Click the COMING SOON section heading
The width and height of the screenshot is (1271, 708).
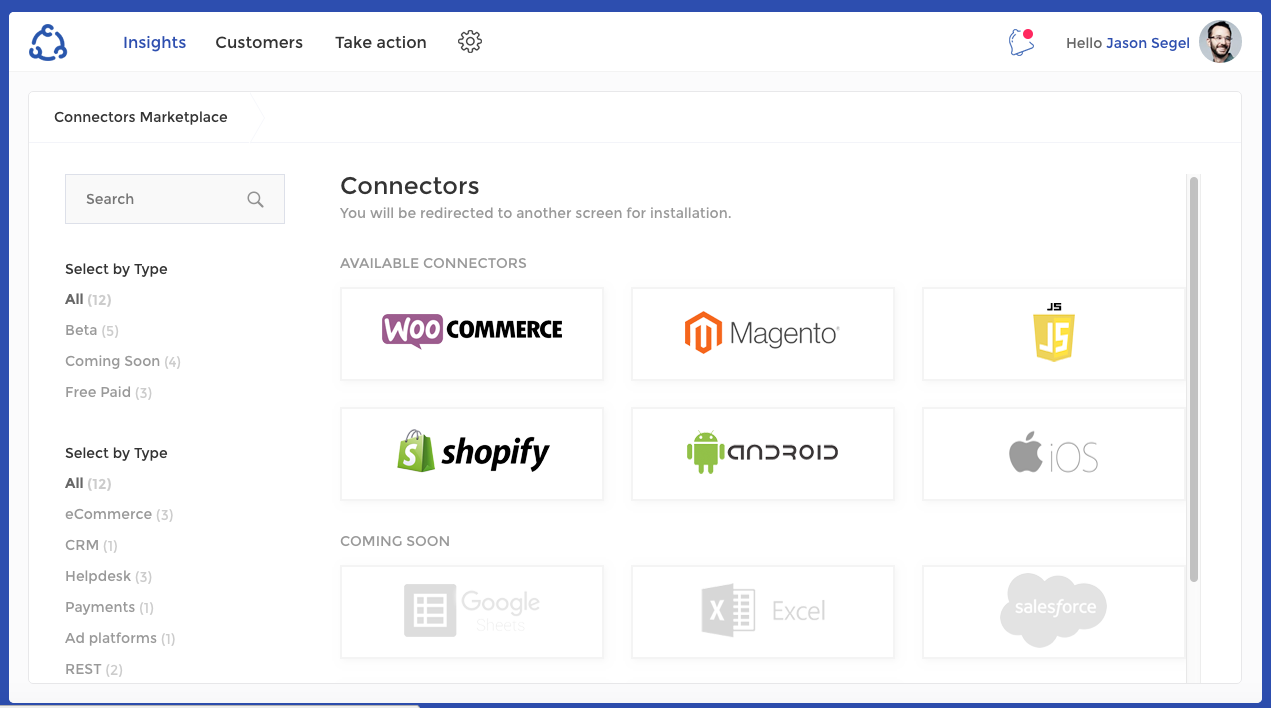[x=395, y=541]
